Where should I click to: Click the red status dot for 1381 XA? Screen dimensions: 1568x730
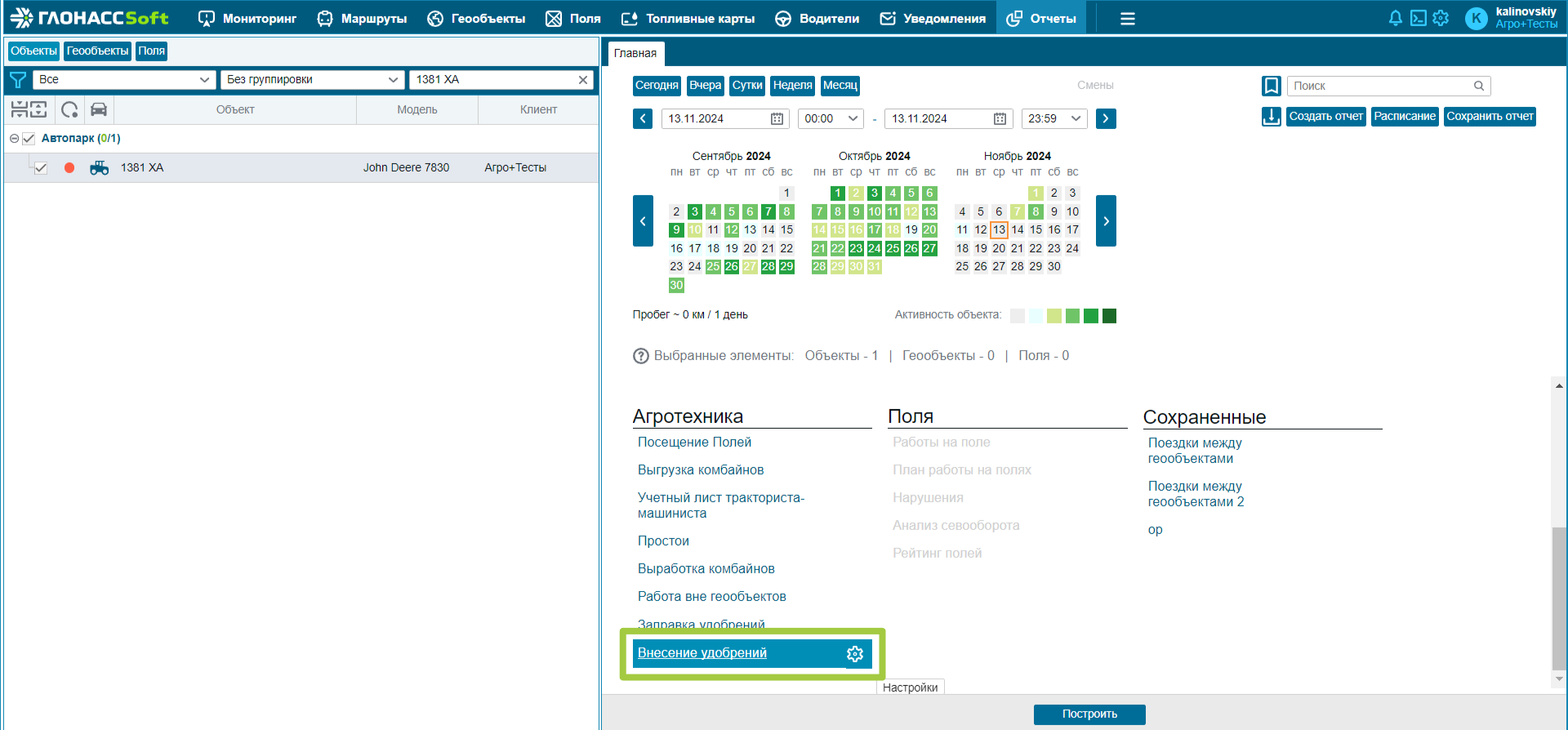(x=69, y=168)
